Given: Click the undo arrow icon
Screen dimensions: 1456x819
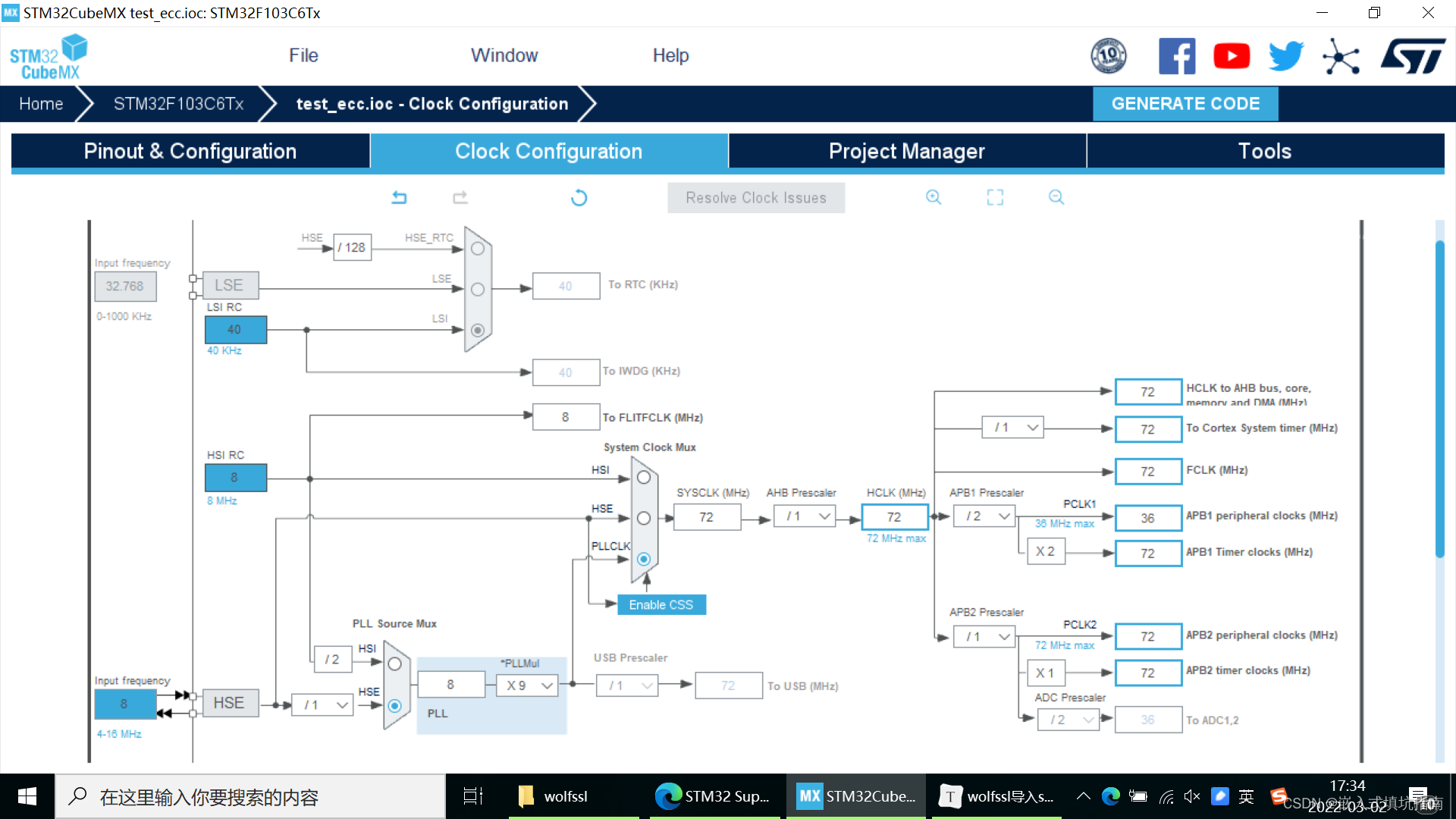Looking at the screenshot, I should coord(399,198).
